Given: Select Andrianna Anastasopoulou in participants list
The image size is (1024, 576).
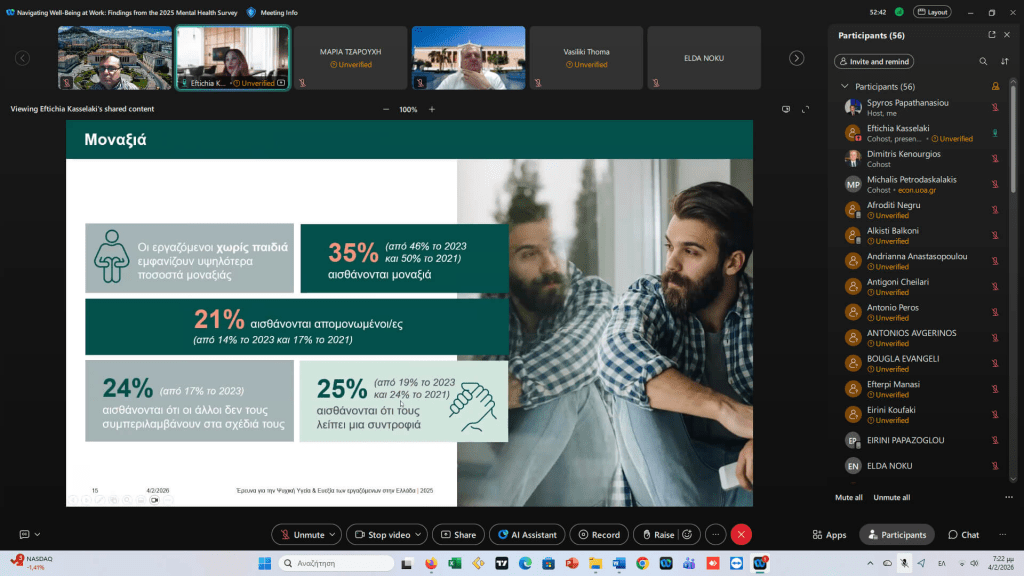Looking at the screenshot, I should [922, 261].
